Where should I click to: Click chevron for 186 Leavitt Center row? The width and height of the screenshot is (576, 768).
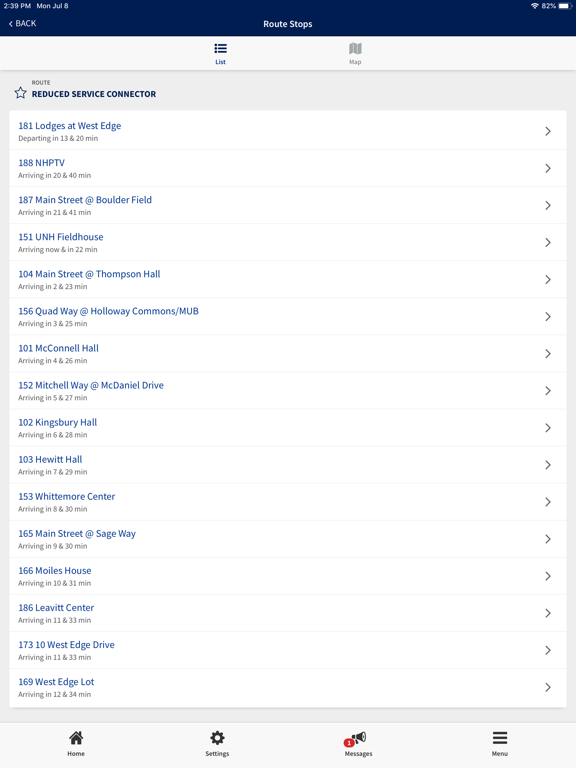click(548, 613)
